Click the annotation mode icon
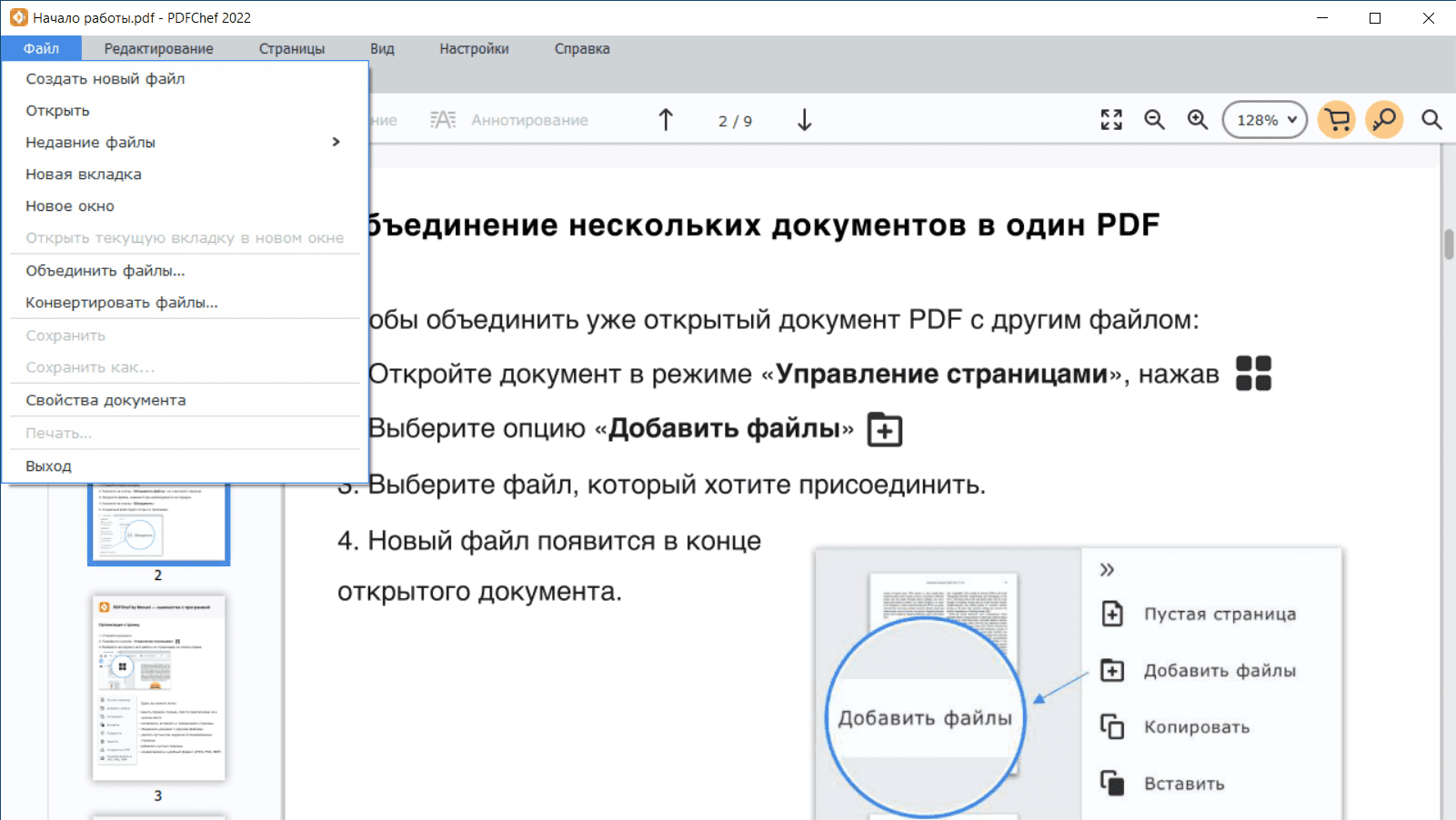Image resolution: width=1456 pixels, height=820 pixels. (443, 120)
